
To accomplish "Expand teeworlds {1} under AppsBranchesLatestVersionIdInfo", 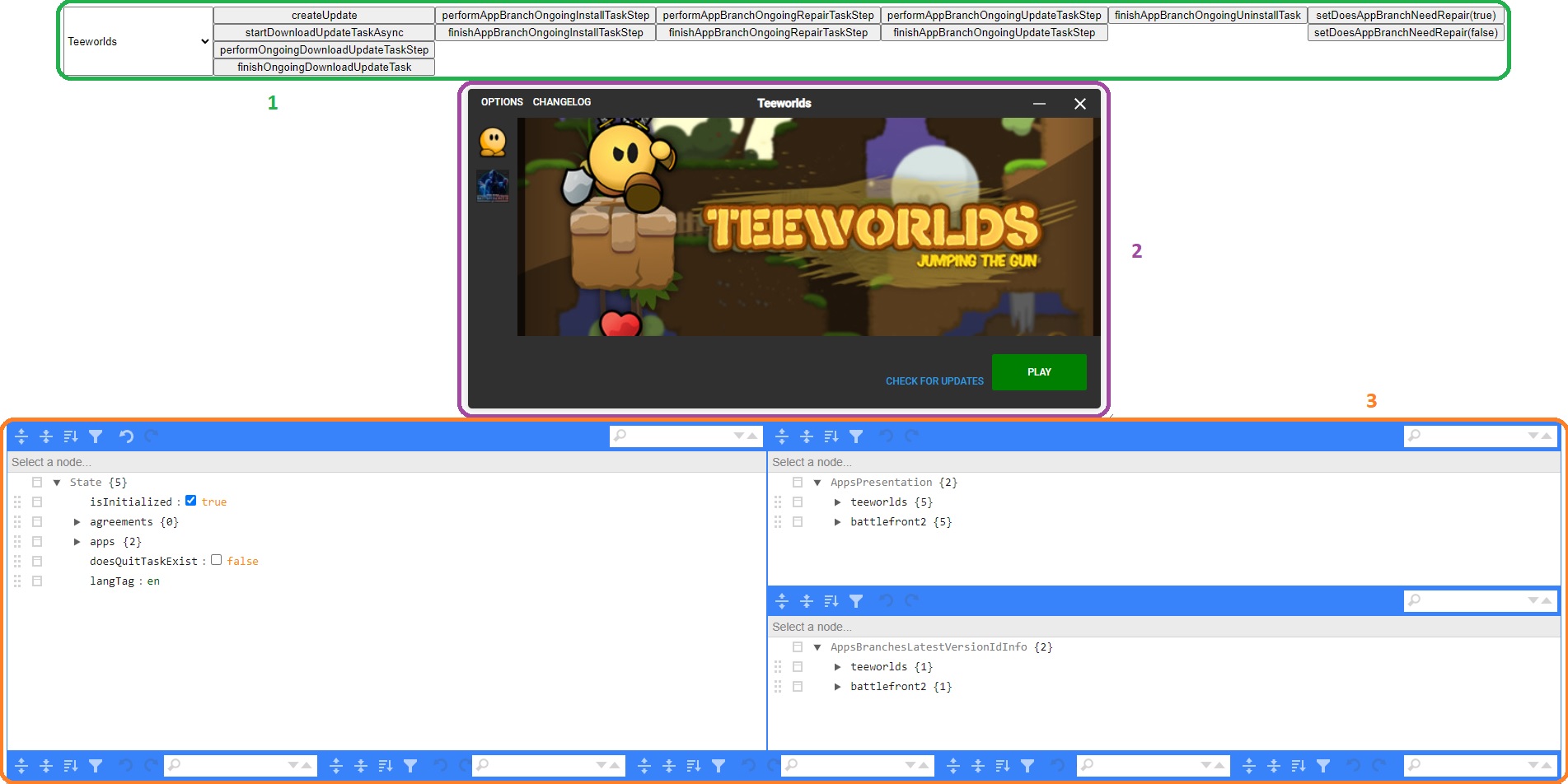I will (837, 667).
